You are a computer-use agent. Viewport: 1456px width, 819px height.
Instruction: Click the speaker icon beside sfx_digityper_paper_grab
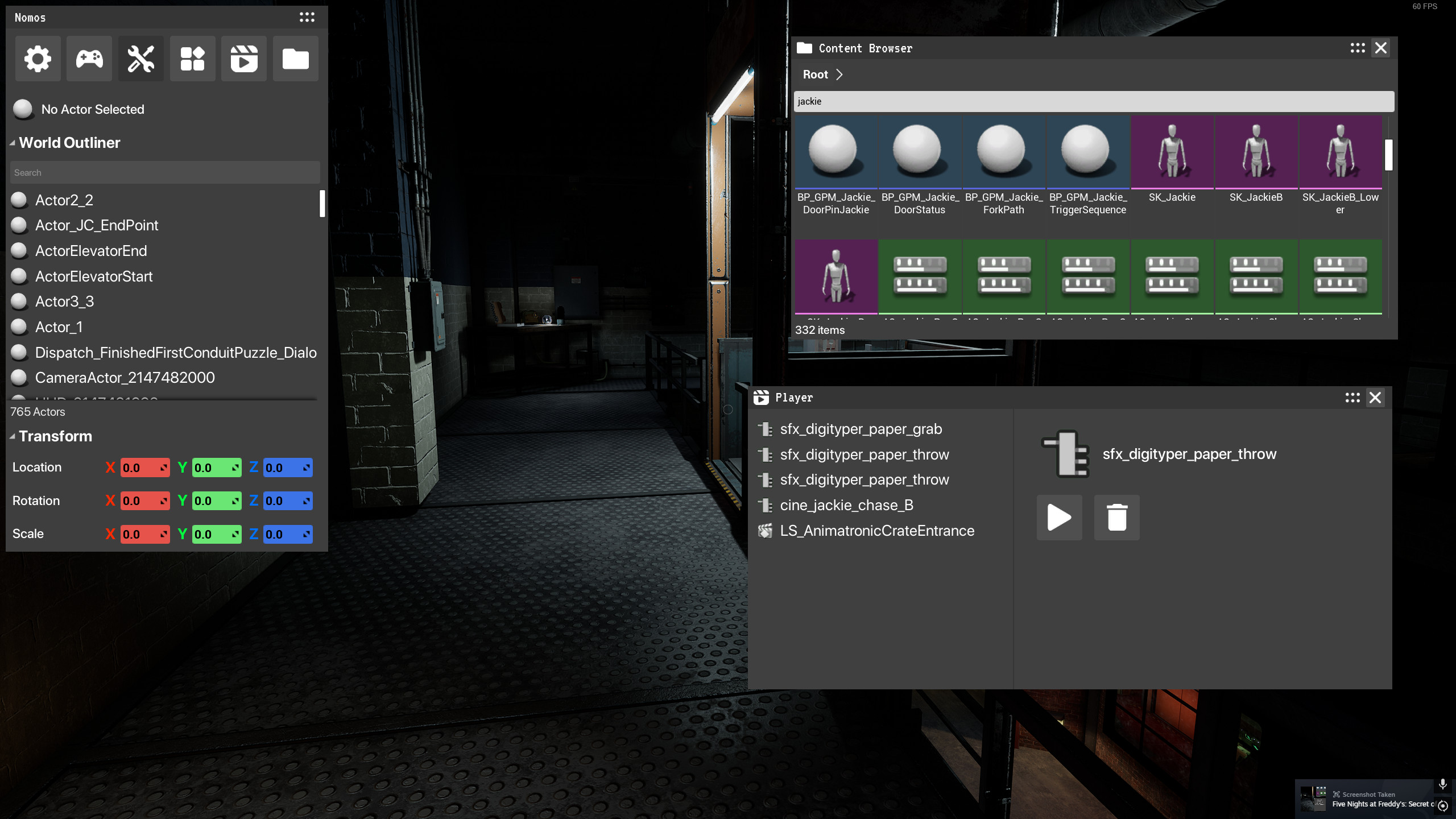pyautogui.click(x=766, y=429)
